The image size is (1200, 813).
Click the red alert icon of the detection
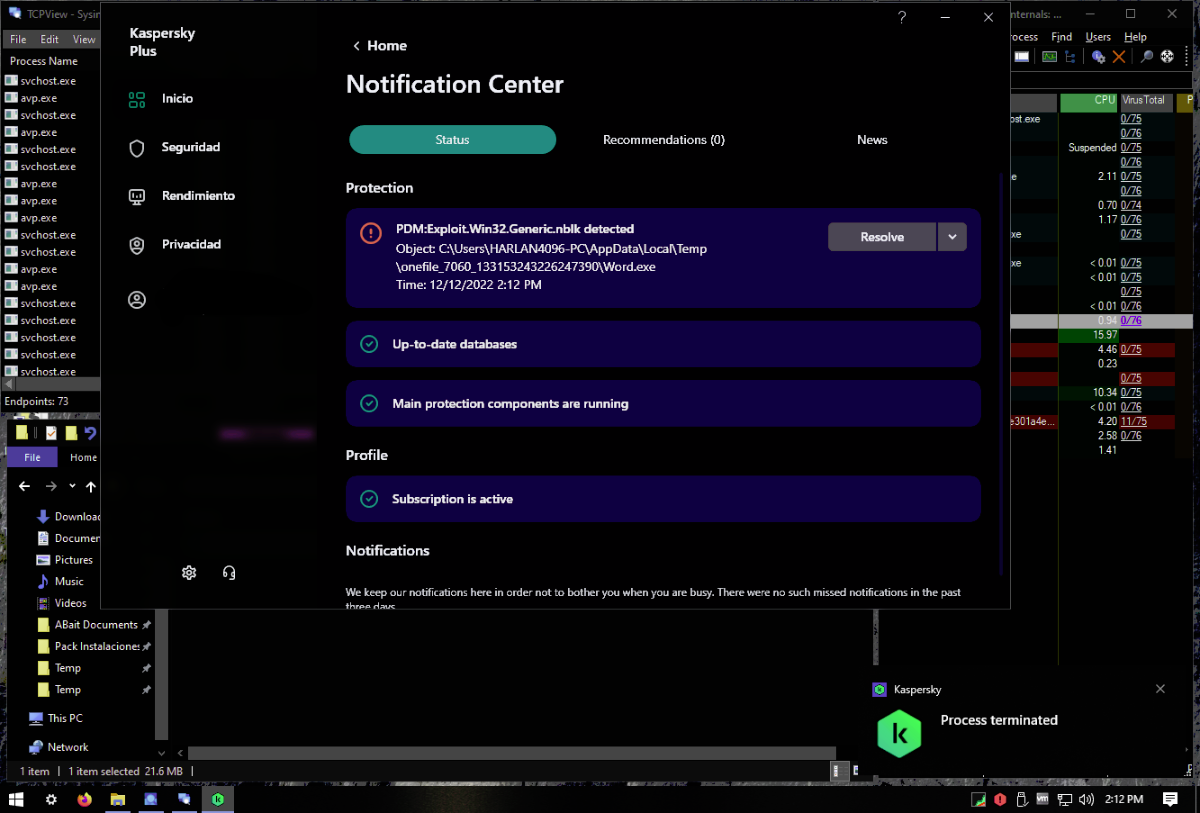point(370,233)
